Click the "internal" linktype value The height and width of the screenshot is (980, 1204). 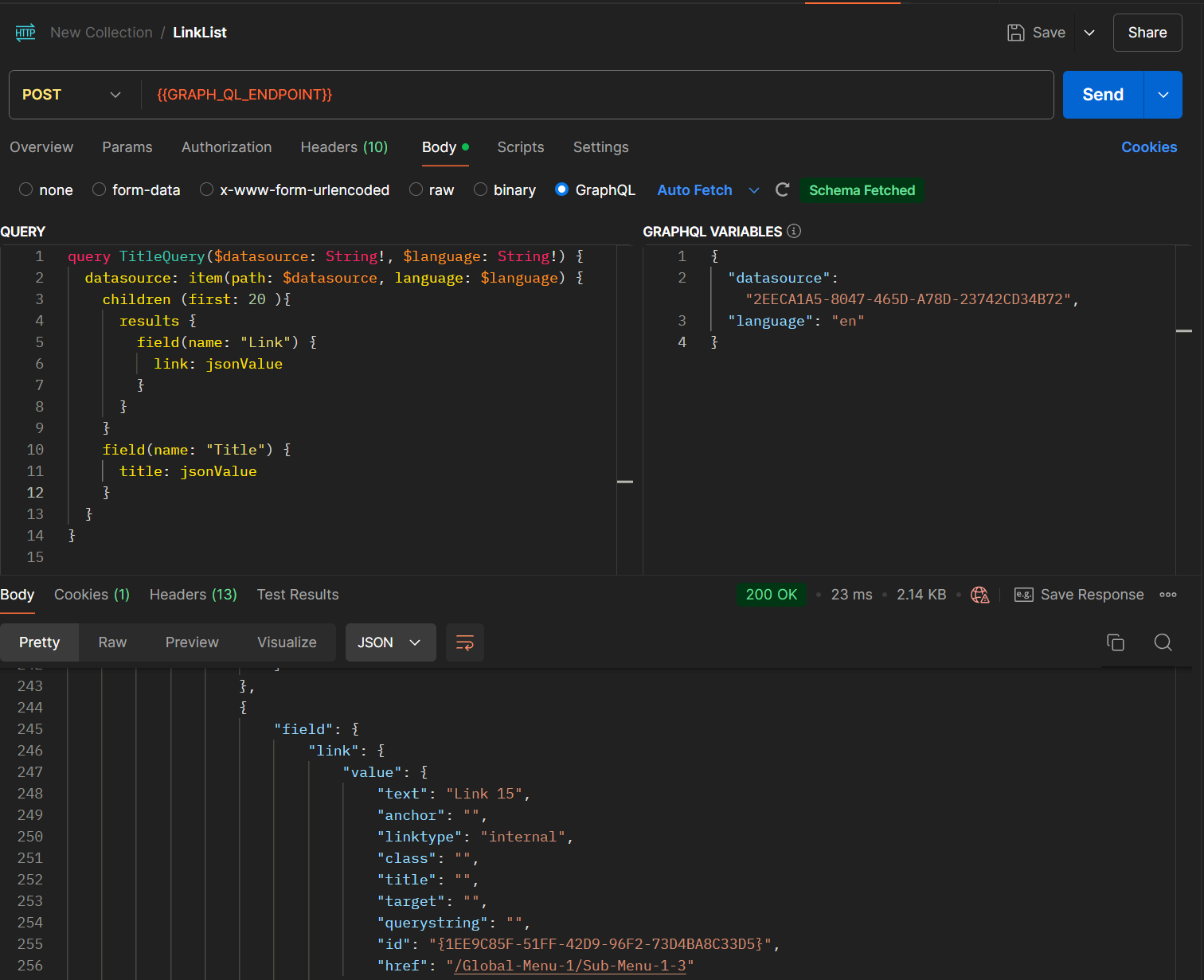point(522,837)
